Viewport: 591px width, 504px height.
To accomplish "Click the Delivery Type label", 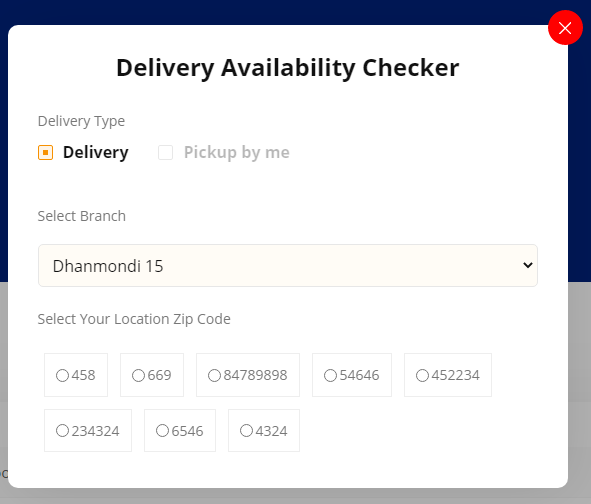I will pos(81,121).
